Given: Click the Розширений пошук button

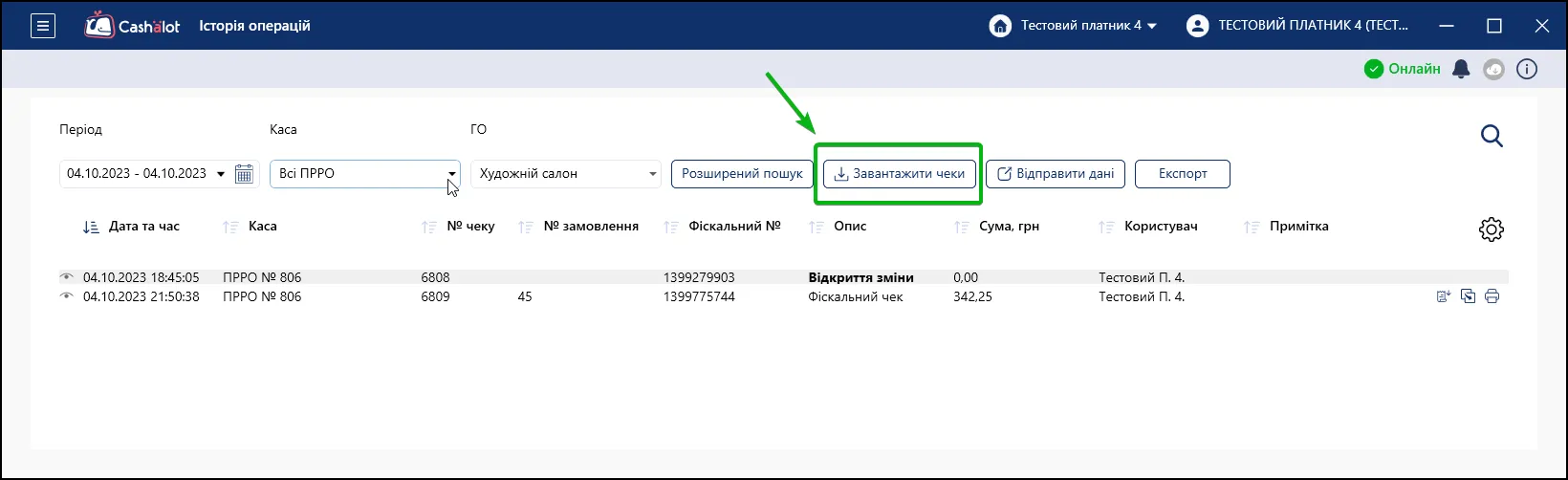Looking at the screenshot, I should [x=742, y=174].
